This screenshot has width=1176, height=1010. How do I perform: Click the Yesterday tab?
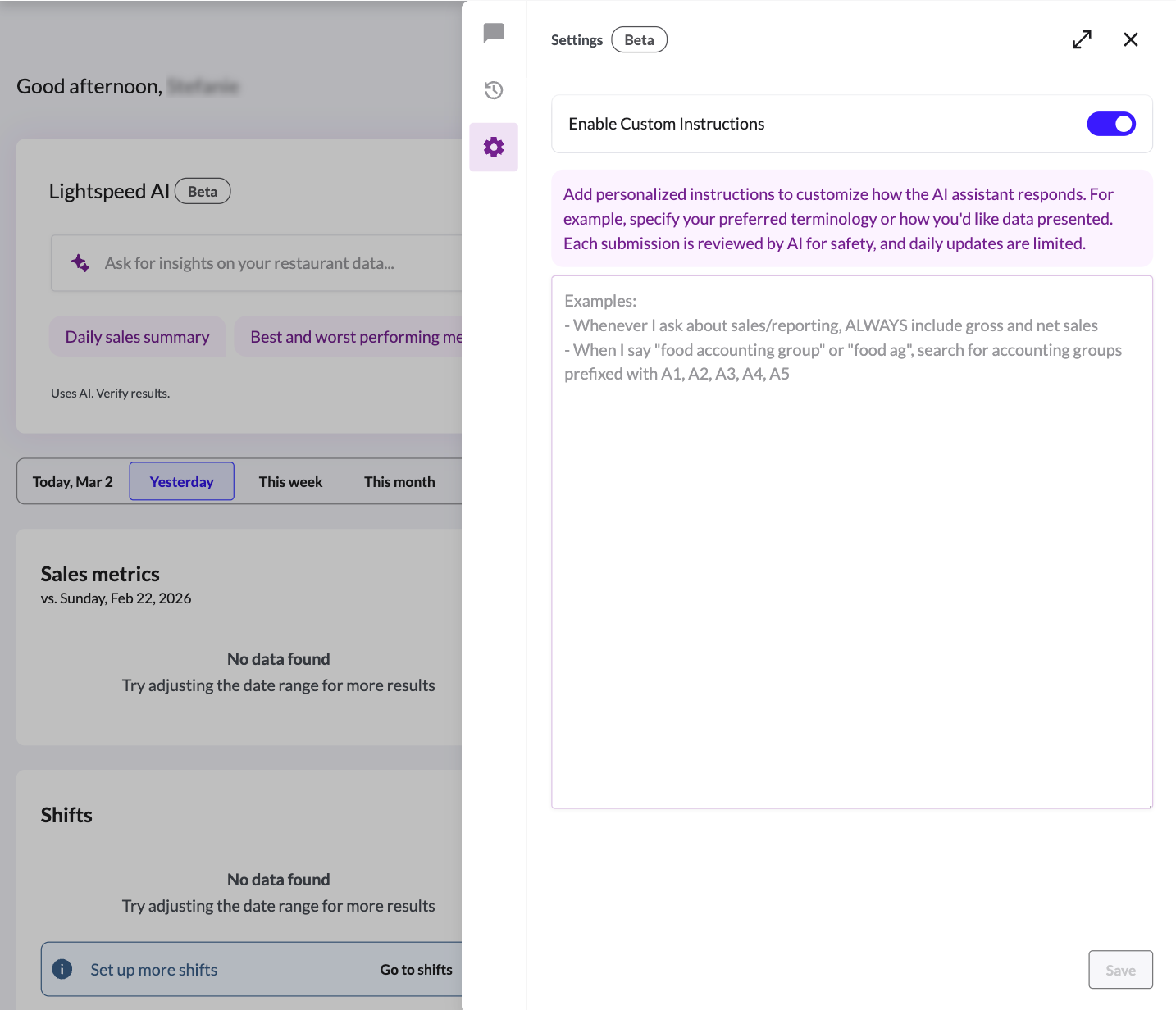pos(181,481)
